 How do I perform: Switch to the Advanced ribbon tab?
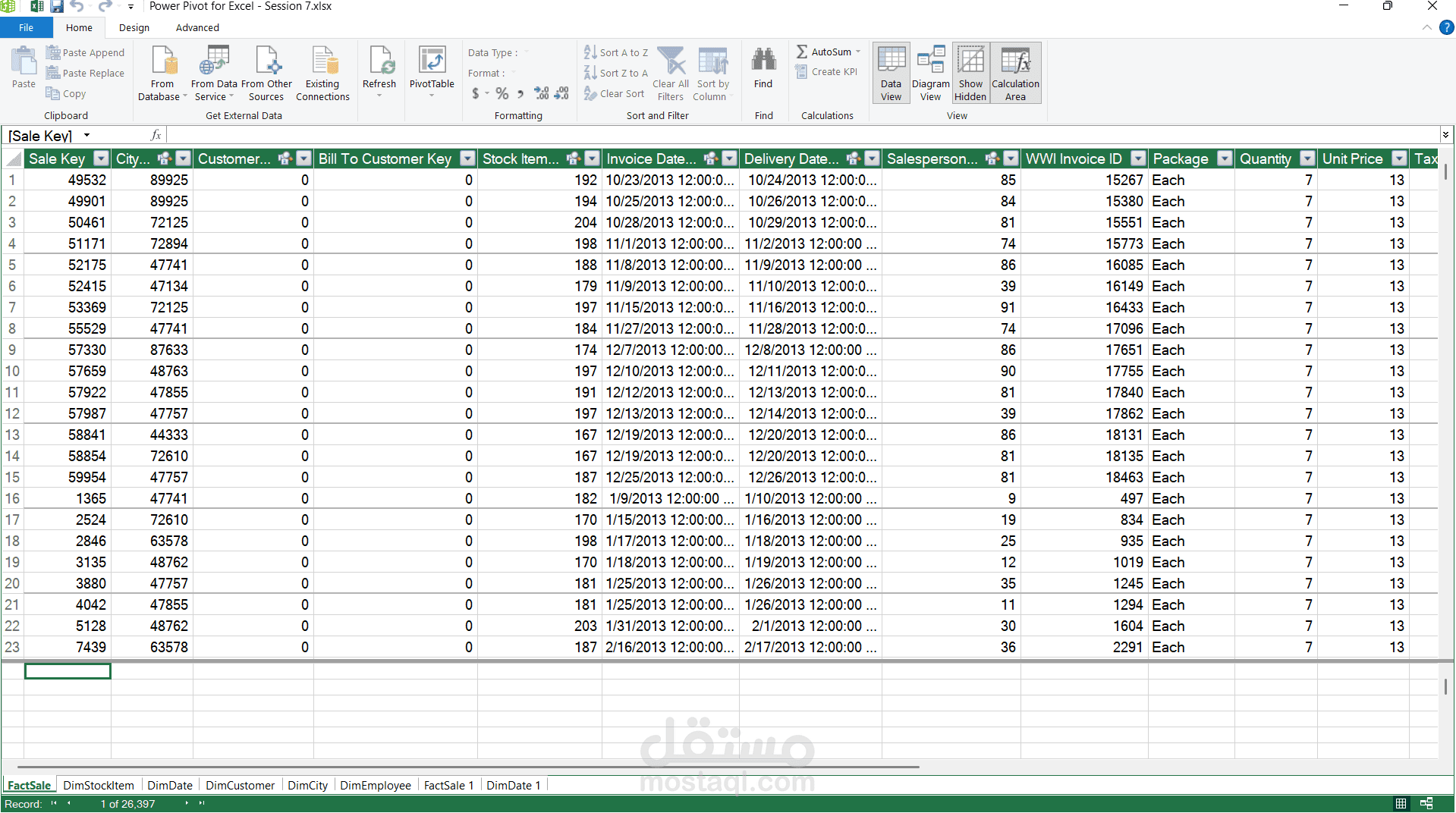point(197,27)
